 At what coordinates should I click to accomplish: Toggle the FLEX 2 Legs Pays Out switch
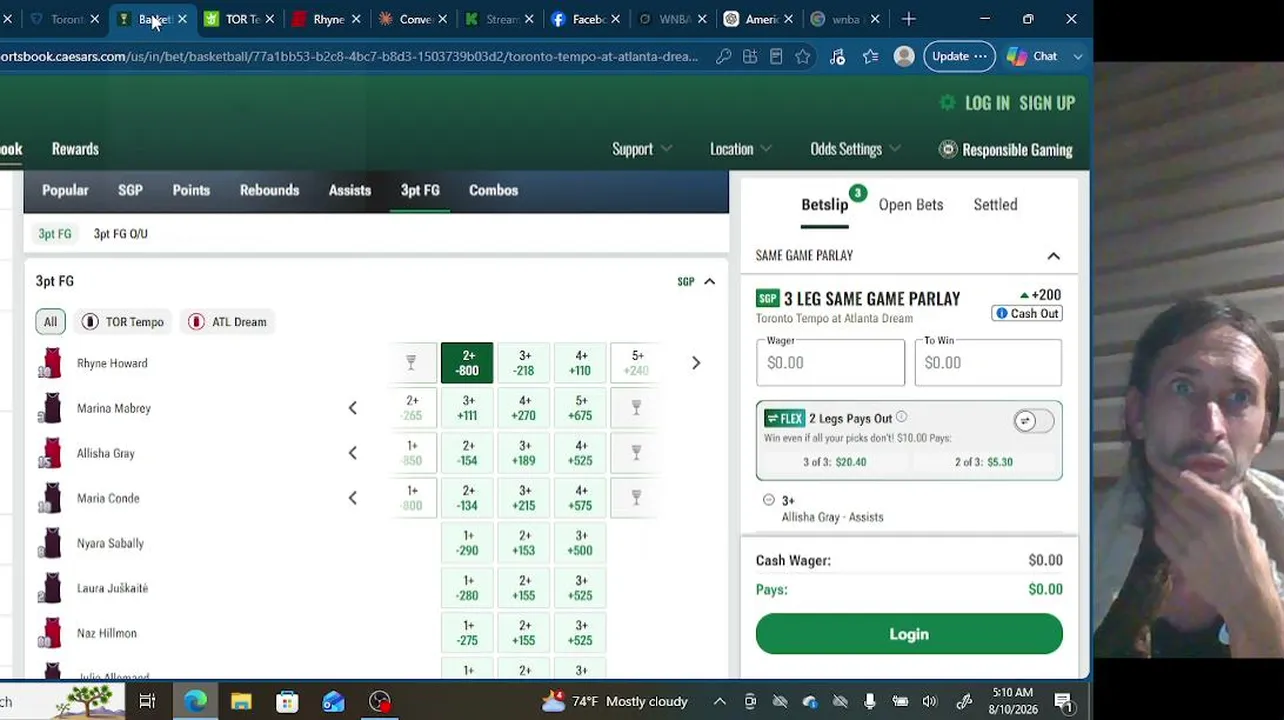click(x=1033, y=421)
